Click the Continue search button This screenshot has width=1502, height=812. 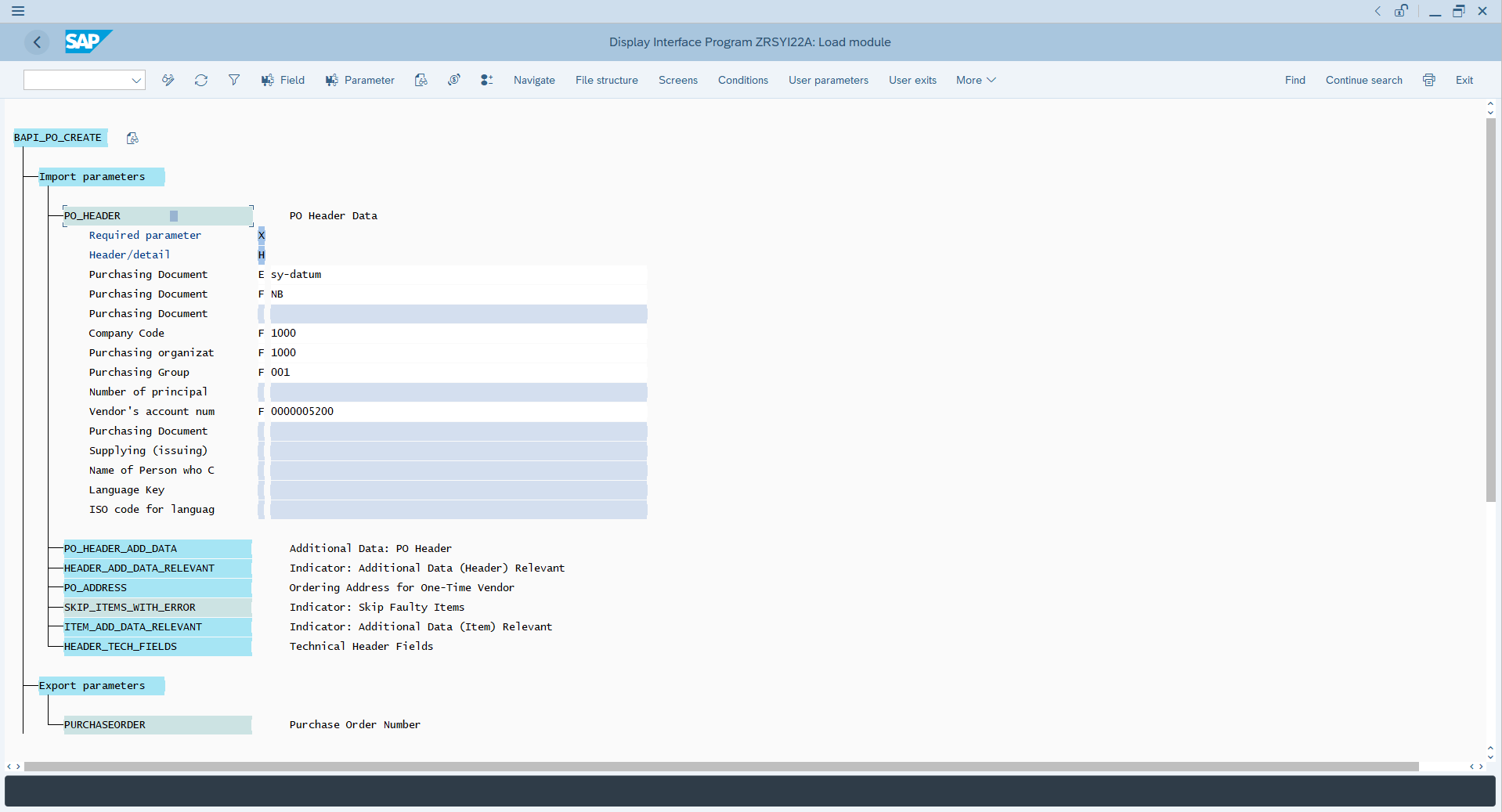[1363, 80]
